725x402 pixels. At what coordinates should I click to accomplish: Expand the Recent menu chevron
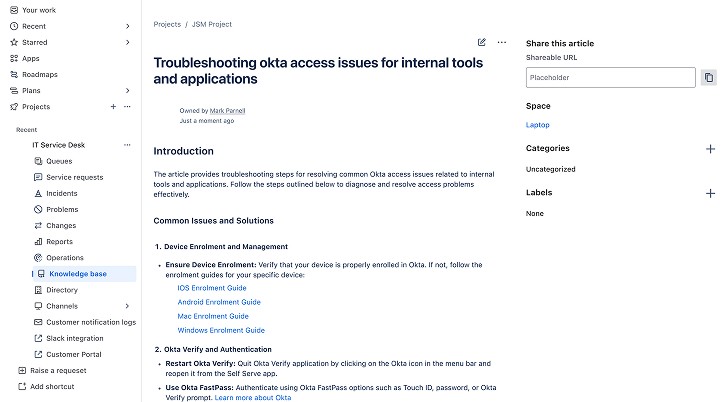[x=128, y=26]
